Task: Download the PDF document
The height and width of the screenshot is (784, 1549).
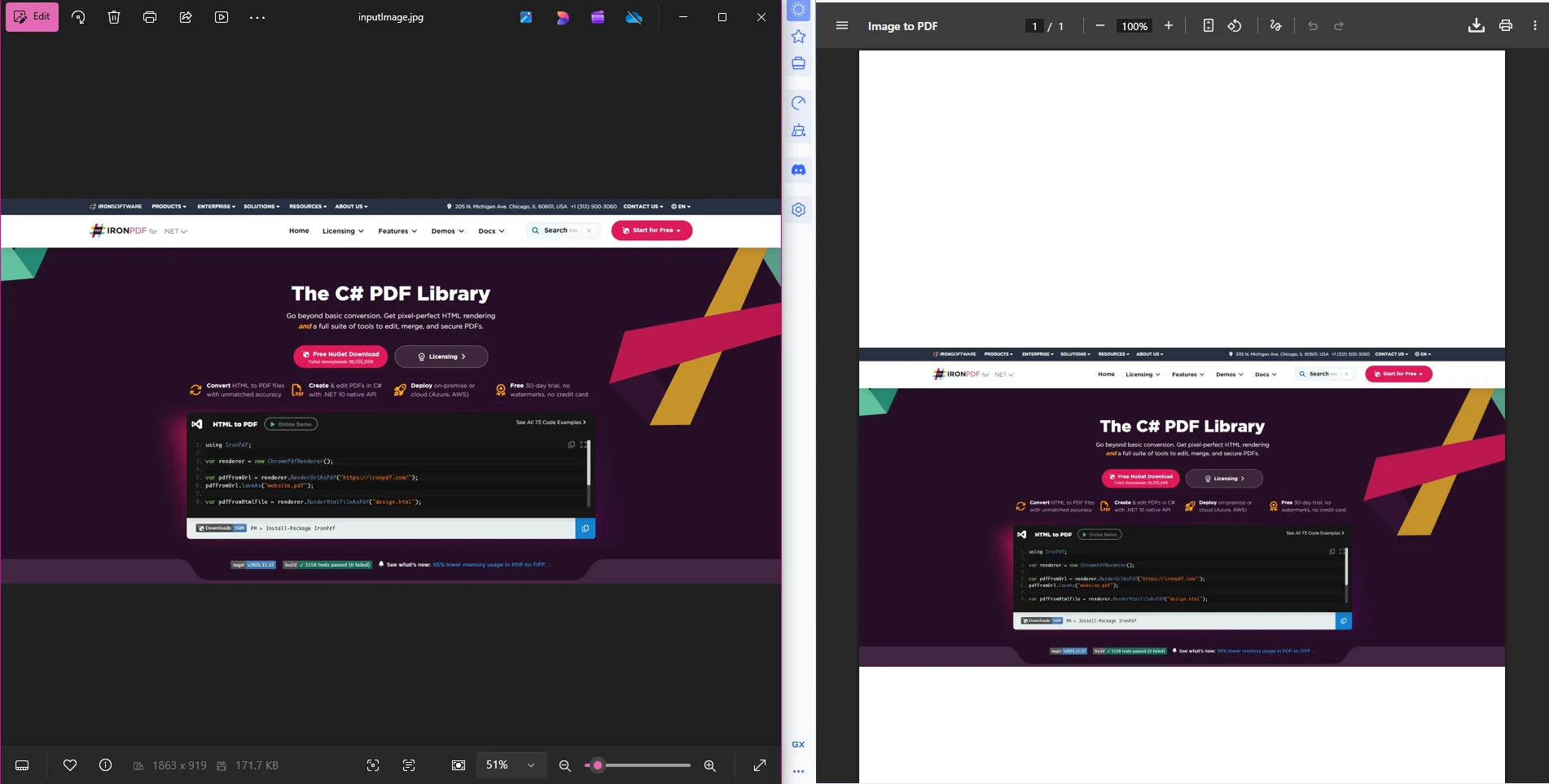Action: coord(1476,25)
